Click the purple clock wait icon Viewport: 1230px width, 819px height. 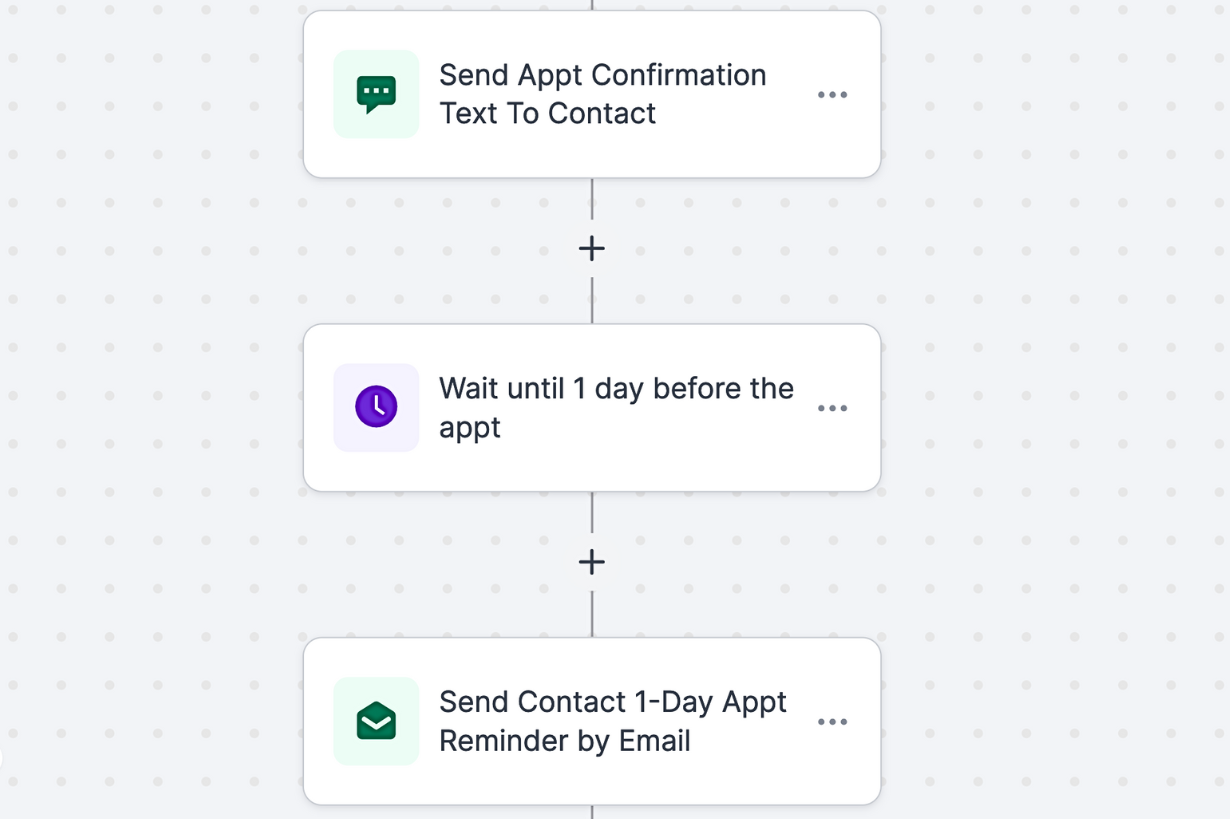(x=376, y=407)
